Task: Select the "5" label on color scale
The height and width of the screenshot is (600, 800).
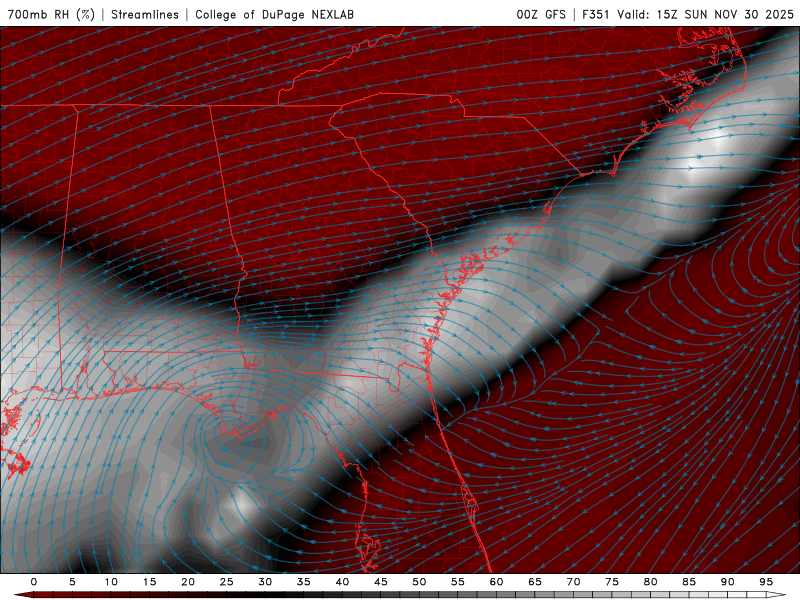Action: coord(72,582)
